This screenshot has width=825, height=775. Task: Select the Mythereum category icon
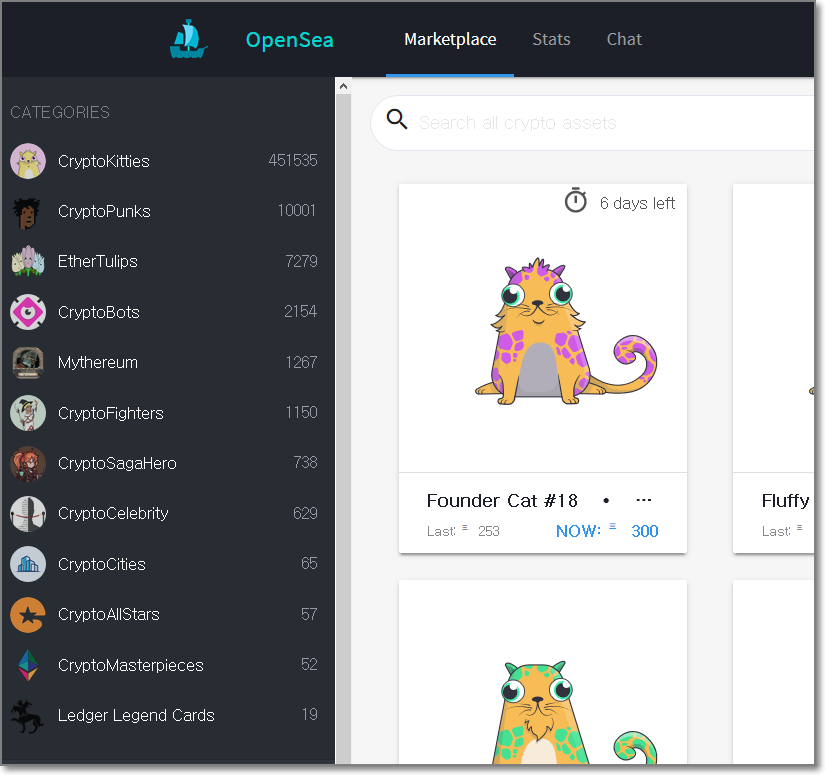point(28,363)
